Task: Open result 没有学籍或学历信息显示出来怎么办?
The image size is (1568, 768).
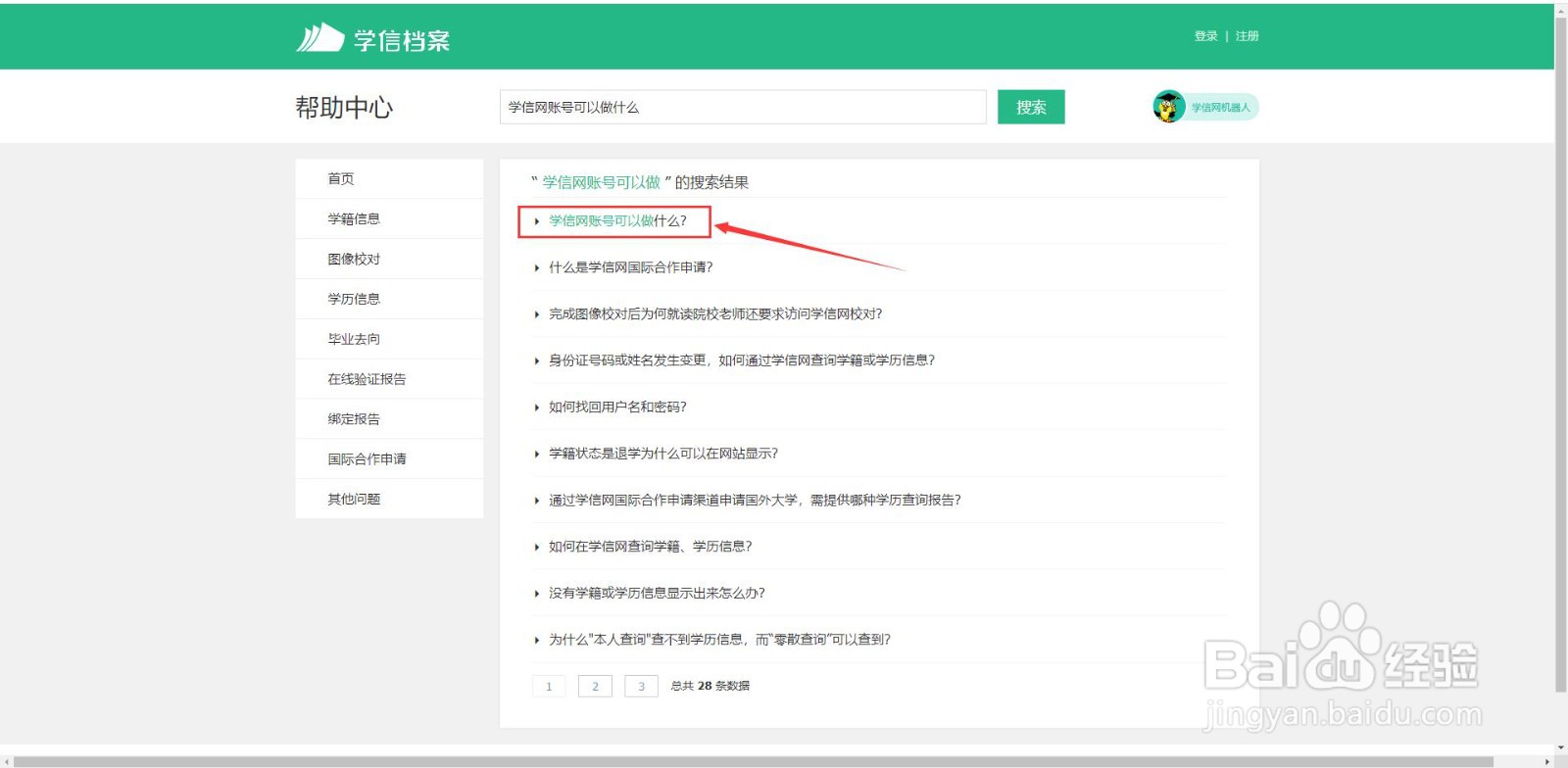Action: coord(657,594)
